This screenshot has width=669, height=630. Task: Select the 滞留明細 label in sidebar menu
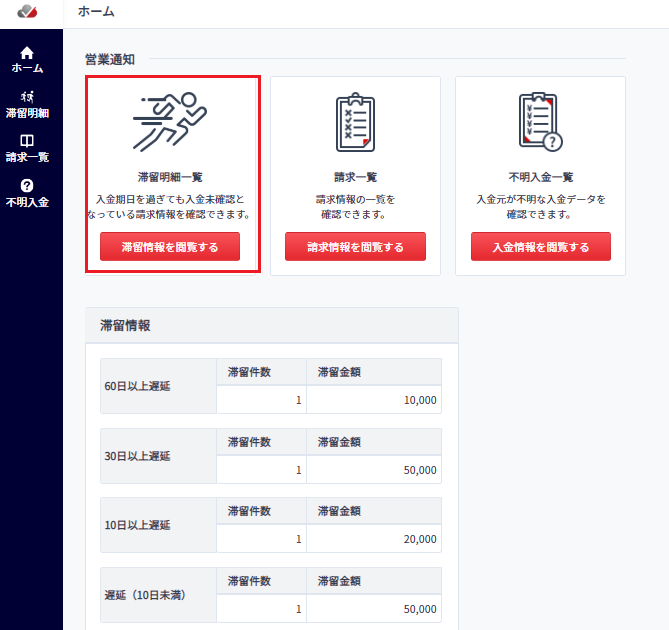(x=27, y=113)
